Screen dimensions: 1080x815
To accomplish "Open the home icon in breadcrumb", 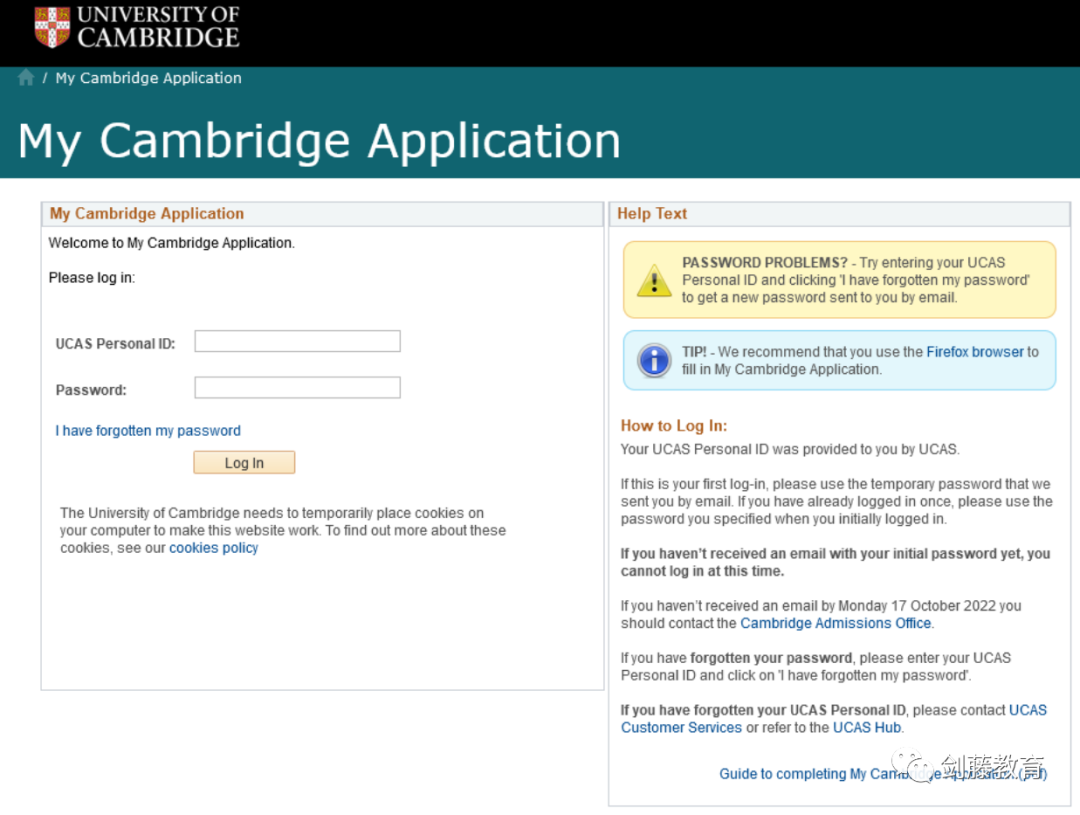I will pos(26,77).
